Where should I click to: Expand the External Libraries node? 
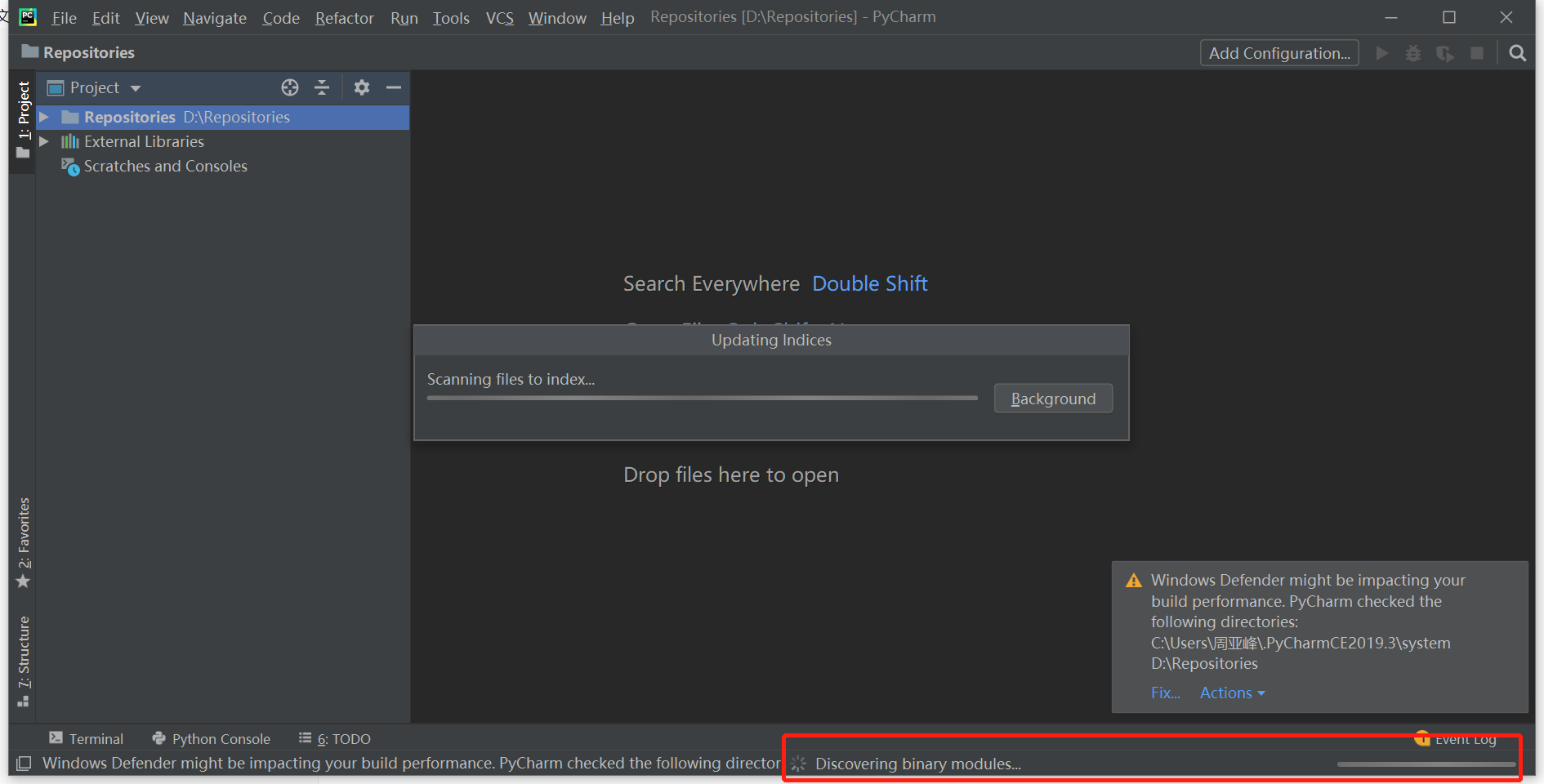tap(45, 141)
